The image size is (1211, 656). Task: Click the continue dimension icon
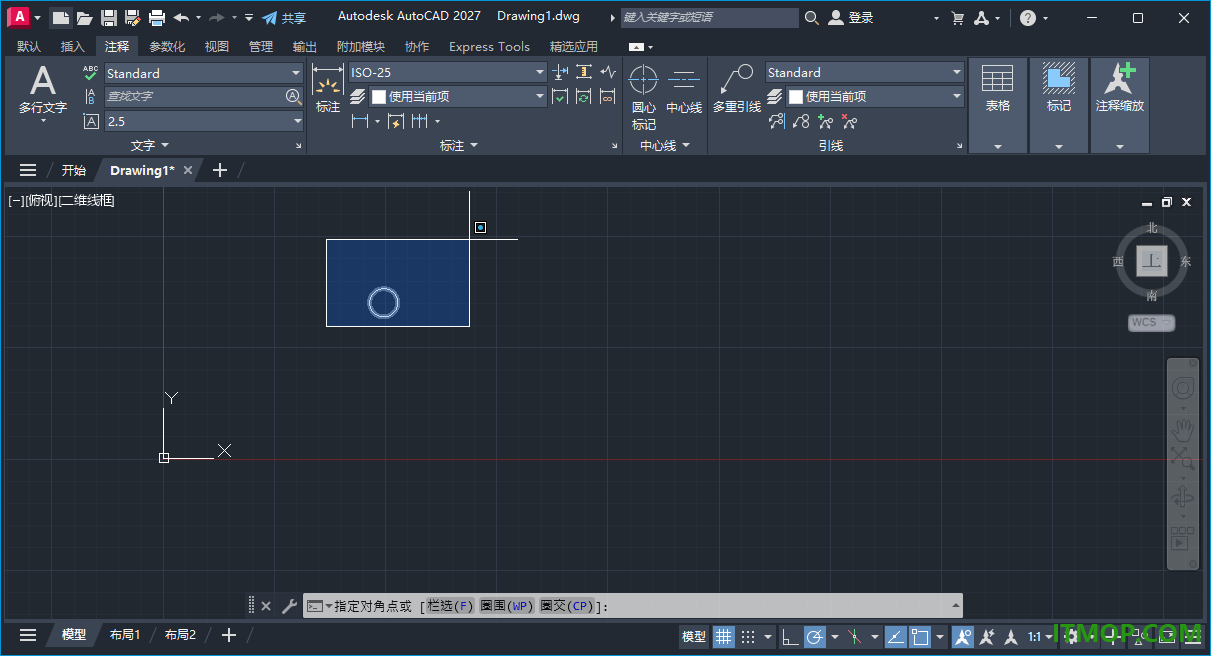pos(419,121)
